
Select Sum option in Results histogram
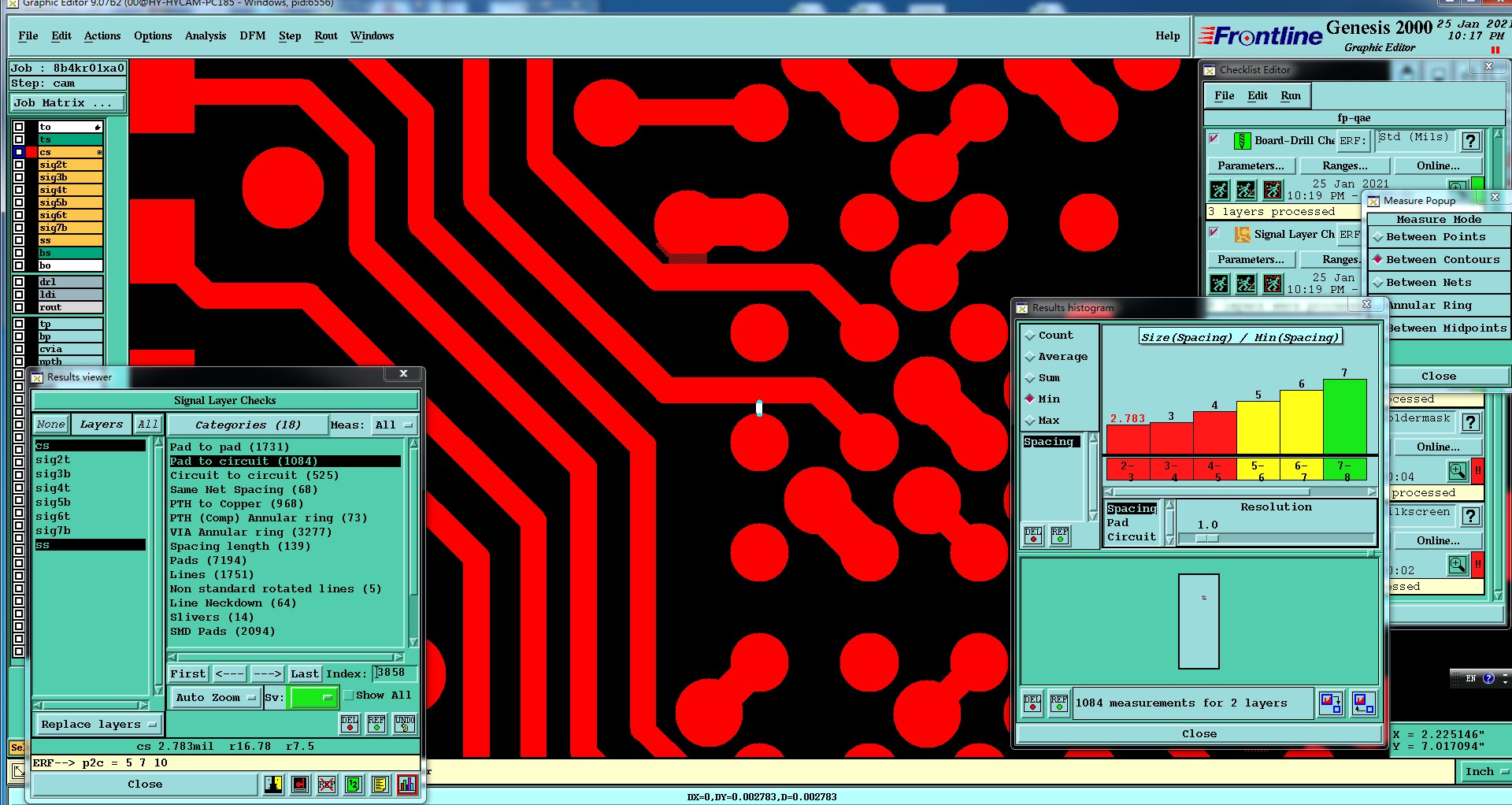pyautogui.click(x=1042, y=378)
